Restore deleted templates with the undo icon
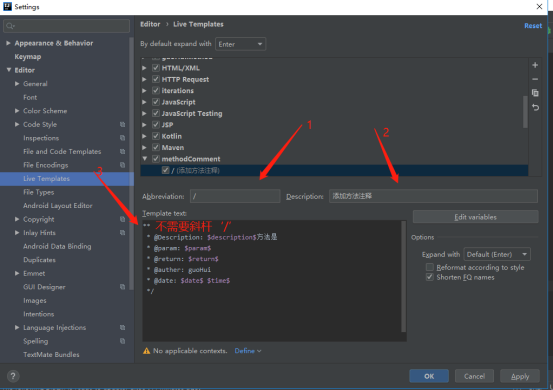The image size is (553, 390). coord(535,107)
